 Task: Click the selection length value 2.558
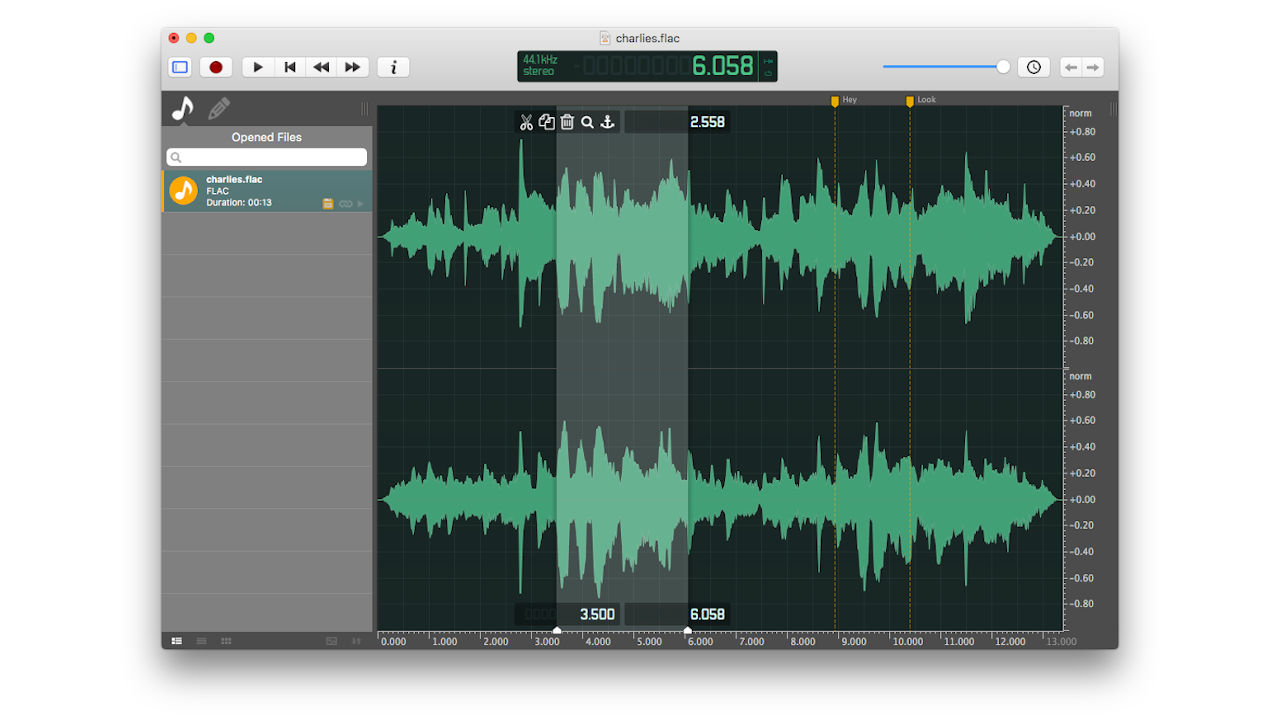pyautogui.click(x=707, y=122)
